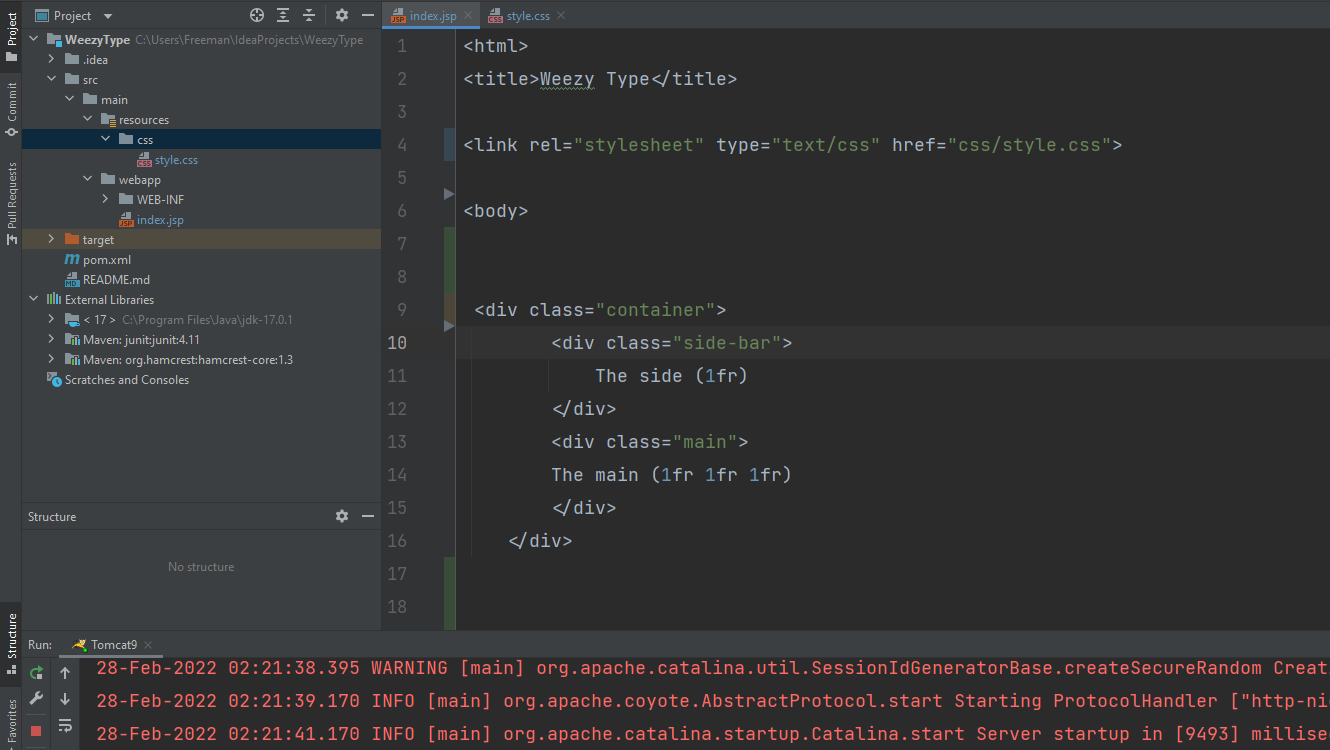Click the div class="main" line
The height and width of the screenshot is (750, 1330).
[650, 442]
